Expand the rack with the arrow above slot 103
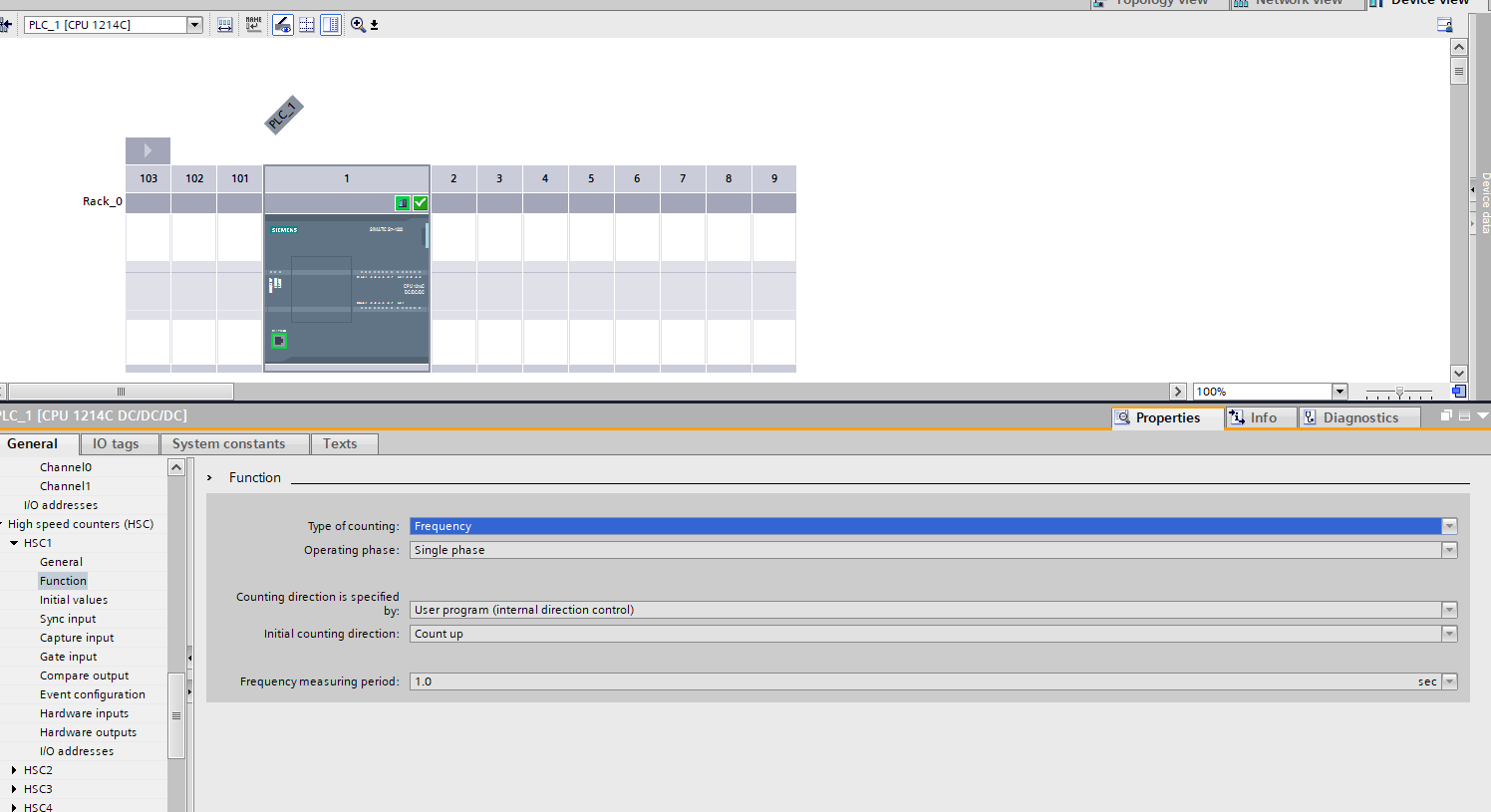The height and width of the screenshot is (812, 1491). 148,150
